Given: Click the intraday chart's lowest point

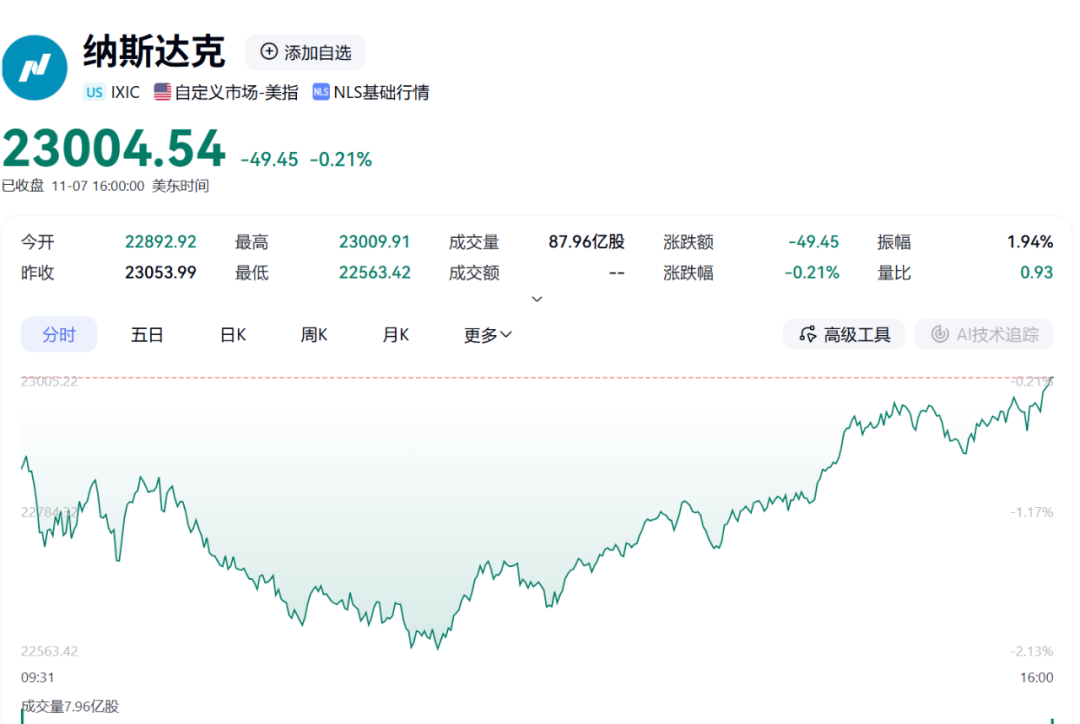Looking at the screenshot, I should tap(437, 648).
